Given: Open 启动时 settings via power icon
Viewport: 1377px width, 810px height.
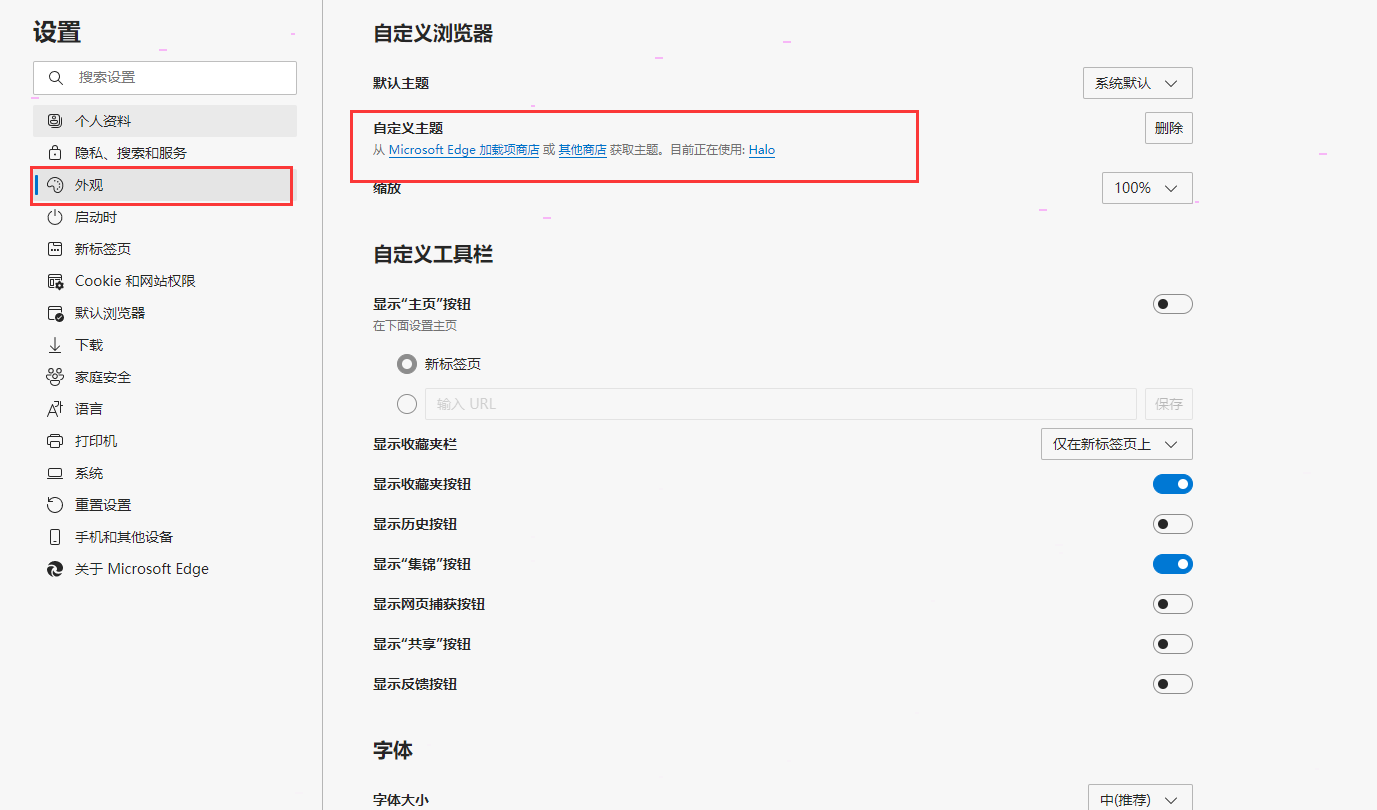Looking at the screenshot, I should (54, 217).
